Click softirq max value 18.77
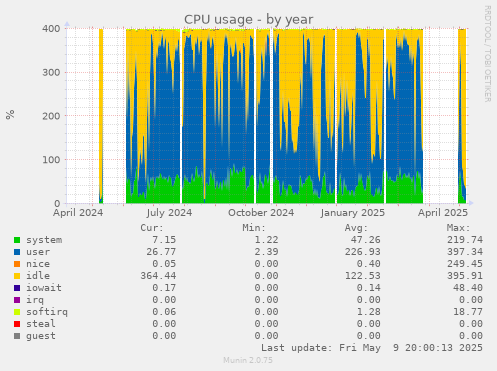 click(x=468, y=312)
